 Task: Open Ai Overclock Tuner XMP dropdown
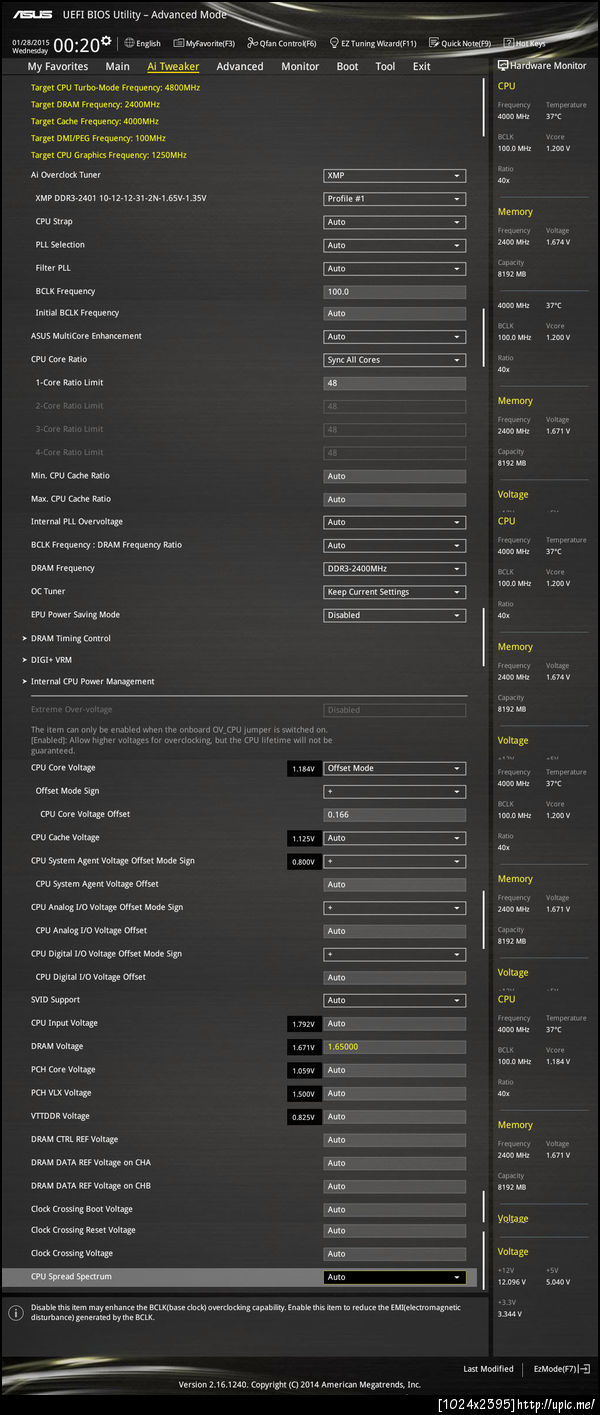(x=395, y=175)
